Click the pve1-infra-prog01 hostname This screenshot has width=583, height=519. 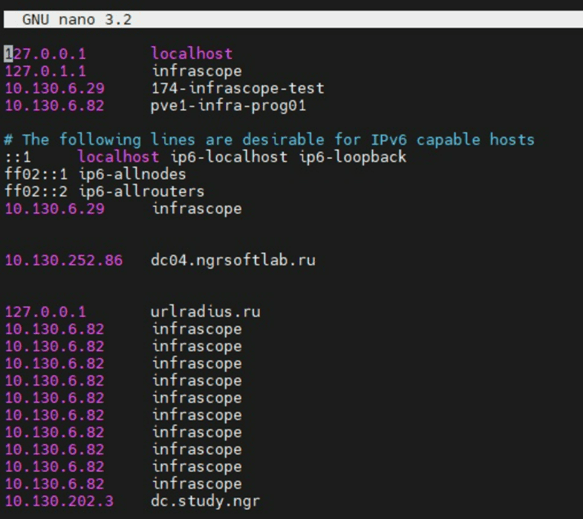pyautogui.click(x=228, y=106)
